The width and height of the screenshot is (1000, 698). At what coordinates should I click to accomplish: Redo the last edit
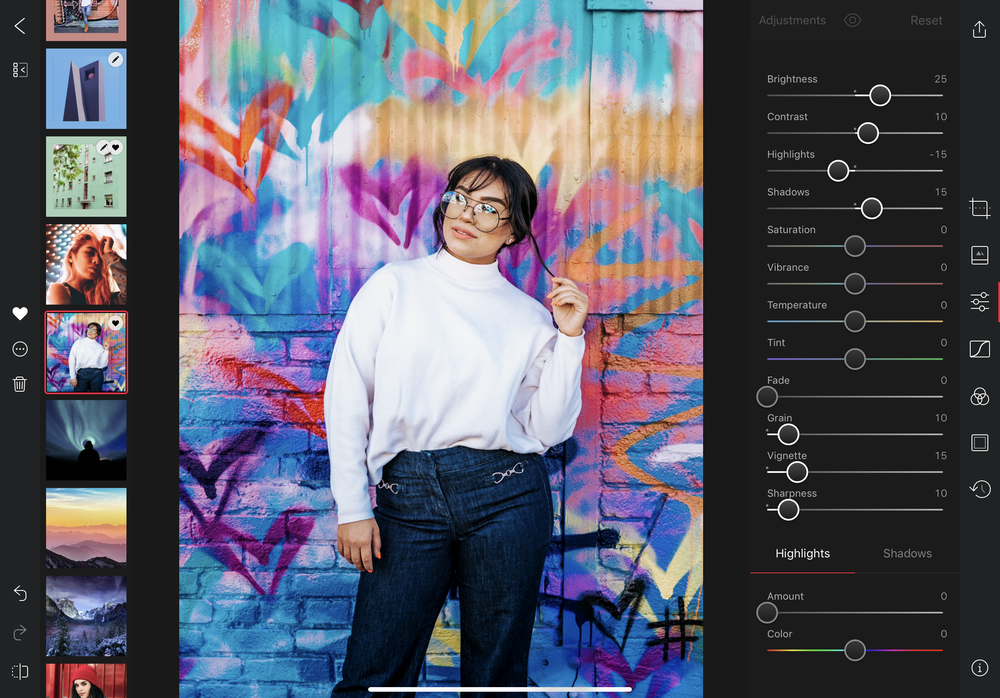pyautogui.click(x=20, y=632)
